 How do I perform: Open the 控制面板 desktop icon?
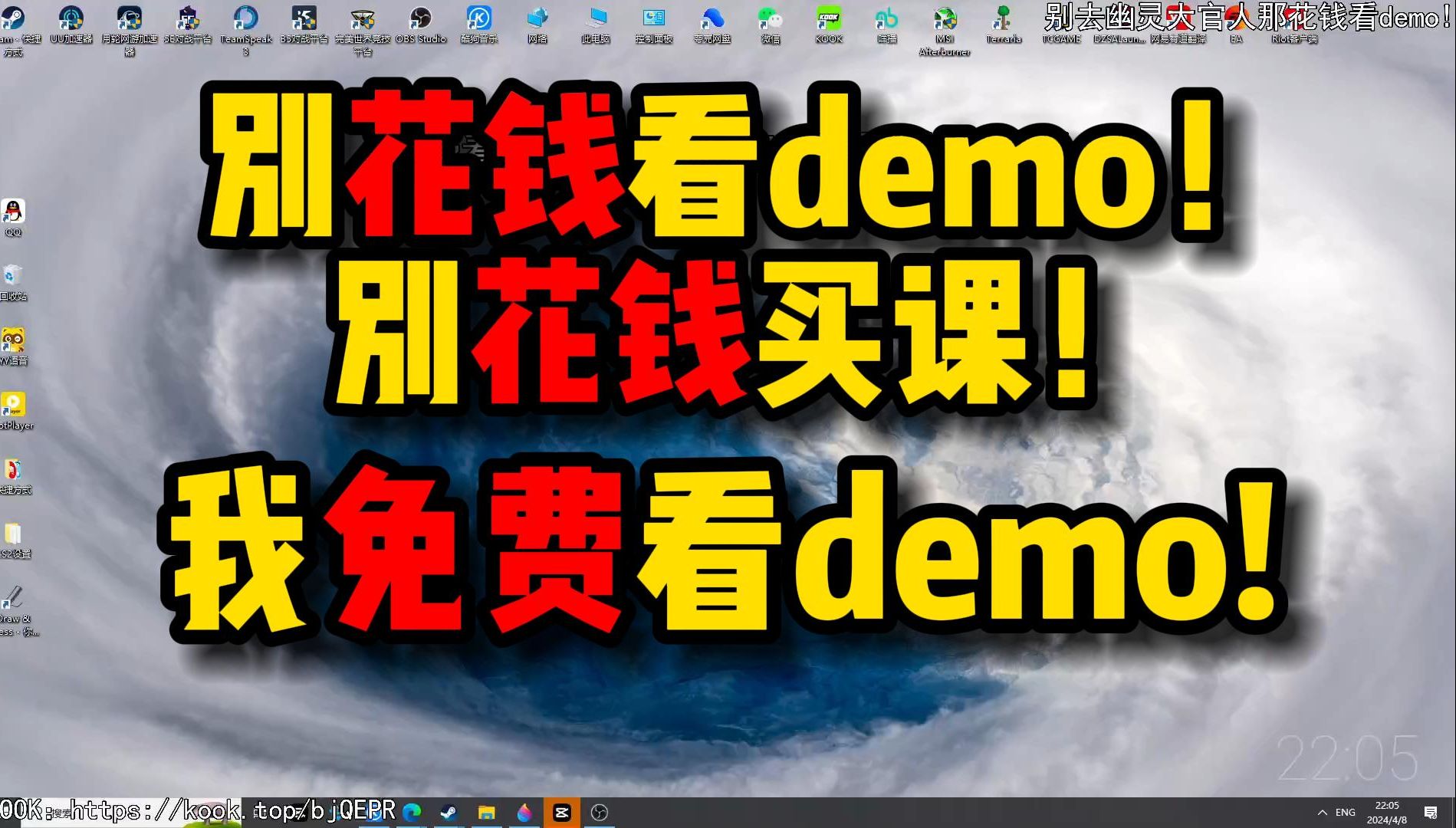click(x=654, y=24)
